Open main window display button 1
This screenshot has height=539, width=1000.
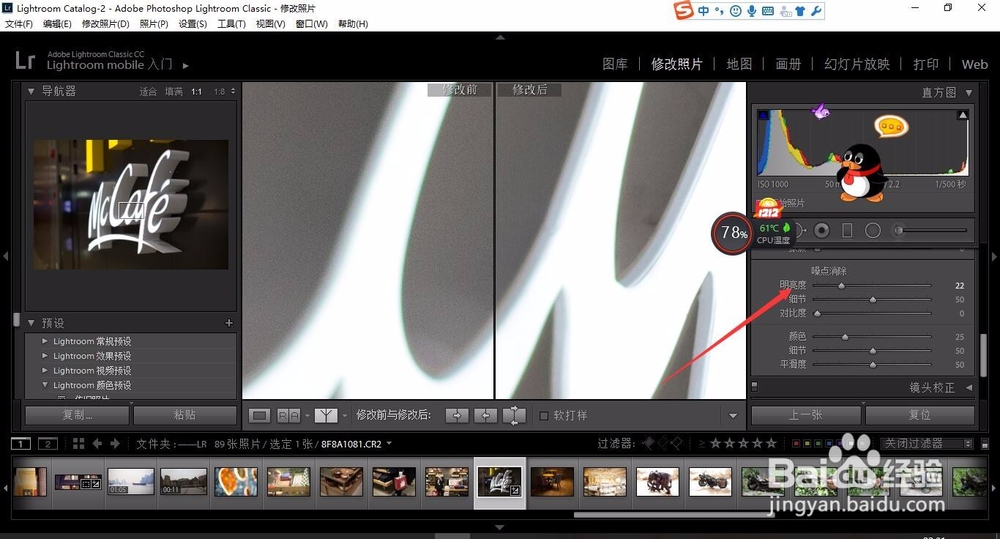(20, 443)
